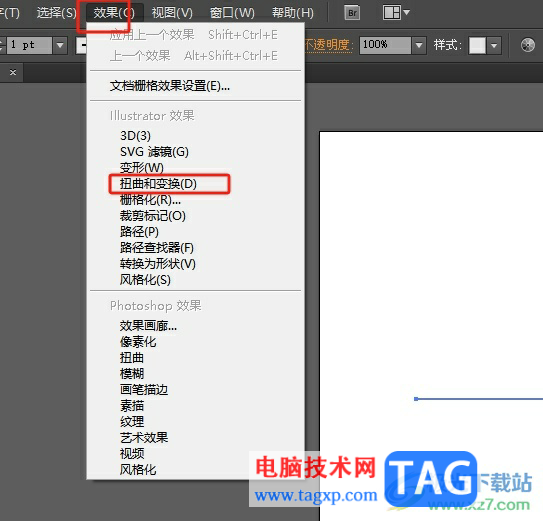Click the 不透明度 opacity label link

pos(329,45)
